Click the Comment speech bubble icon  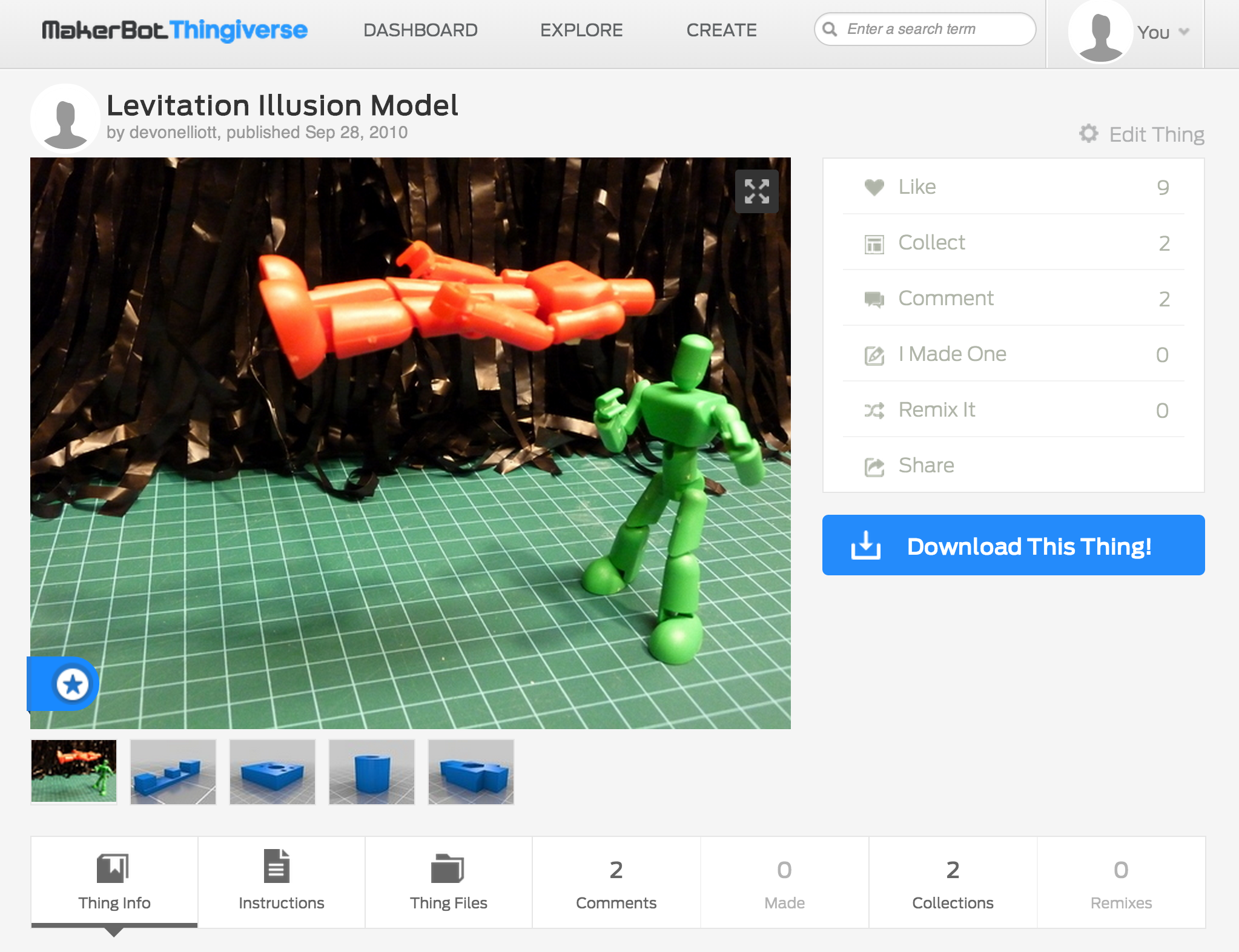[x=874, y=299]
